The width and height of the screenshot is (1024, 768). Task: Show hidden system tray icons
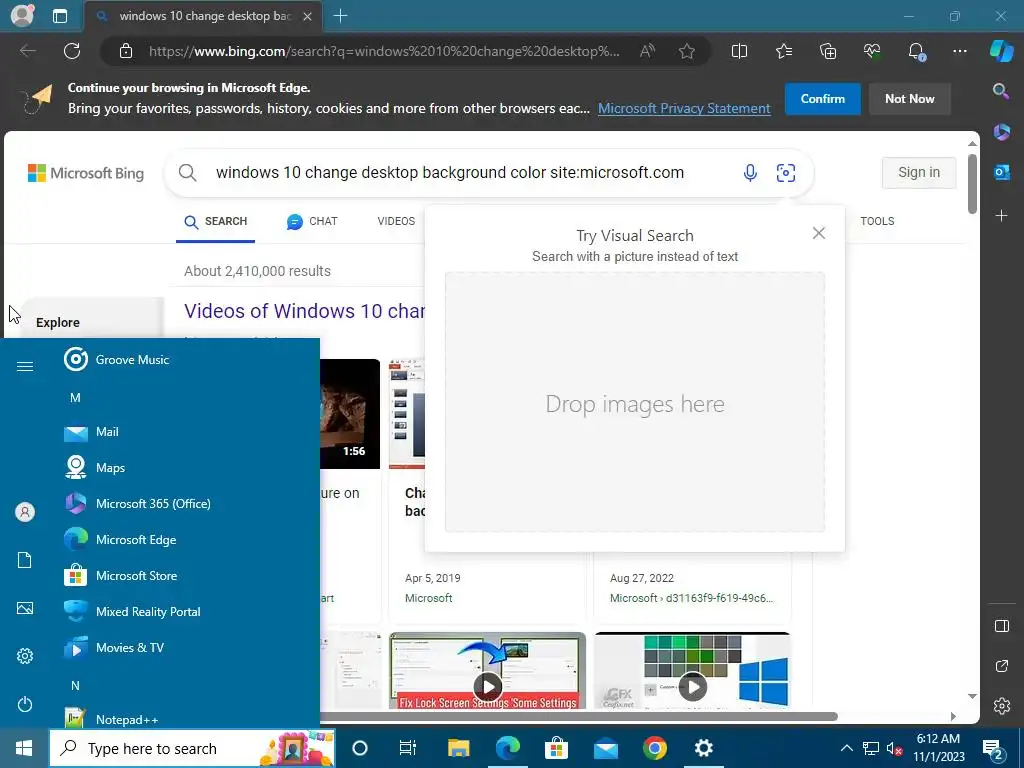(x=846, y=748)
